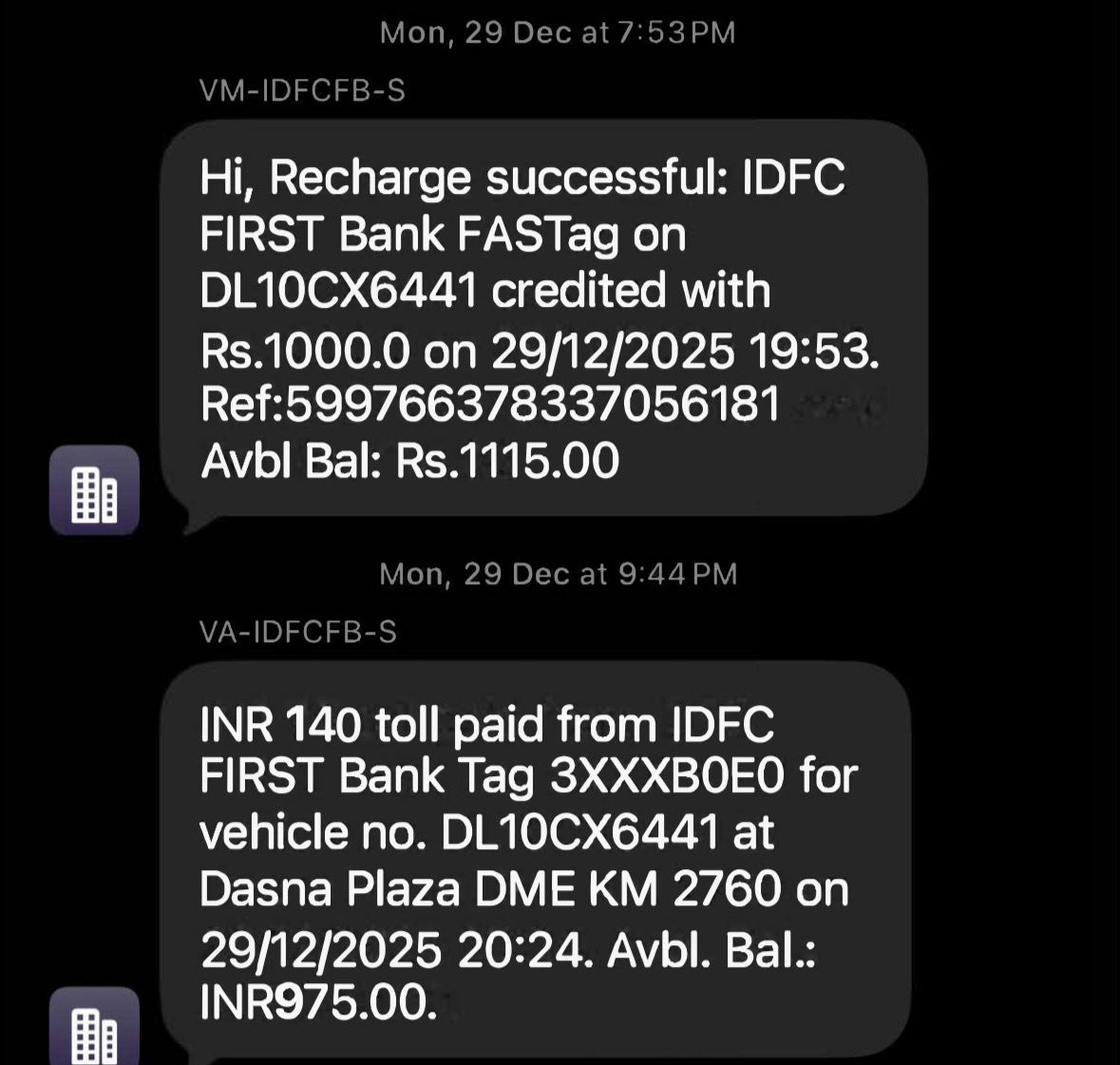
Task: Select the reference number 599766378337056181
Action: coord(532,404)
